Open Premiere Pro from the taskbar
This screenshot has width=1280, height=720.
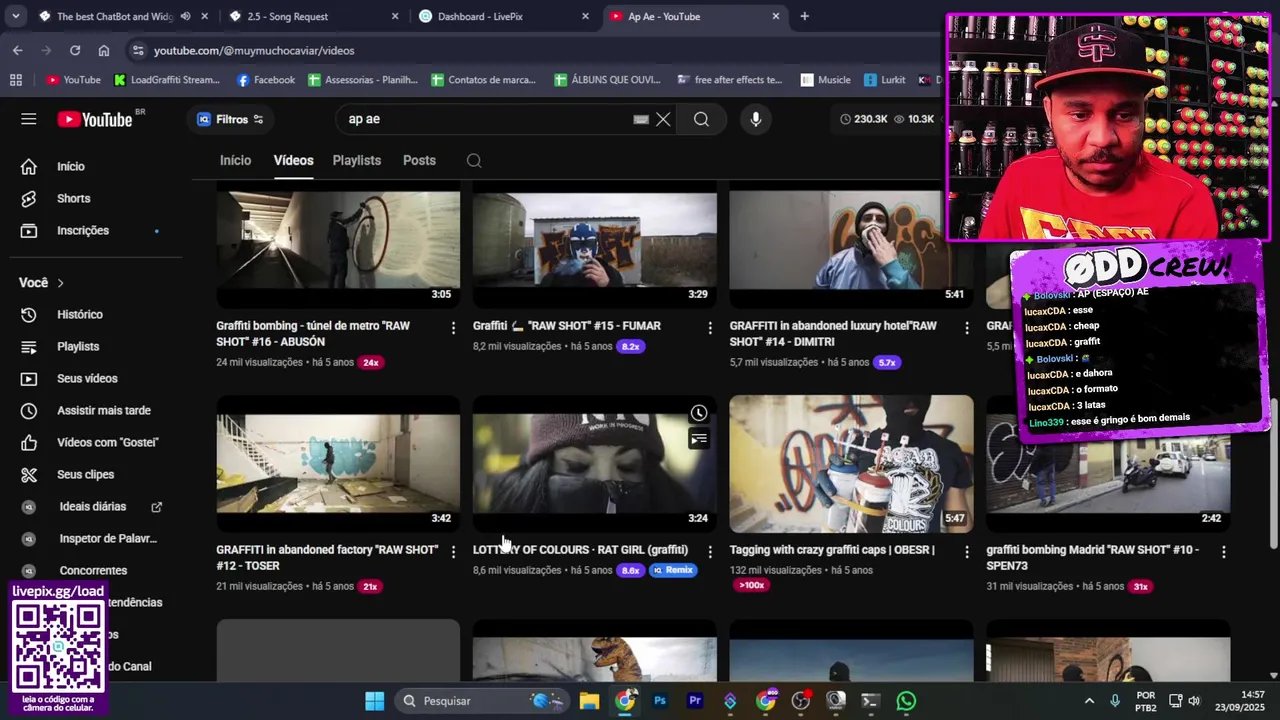tap(695, 701)
